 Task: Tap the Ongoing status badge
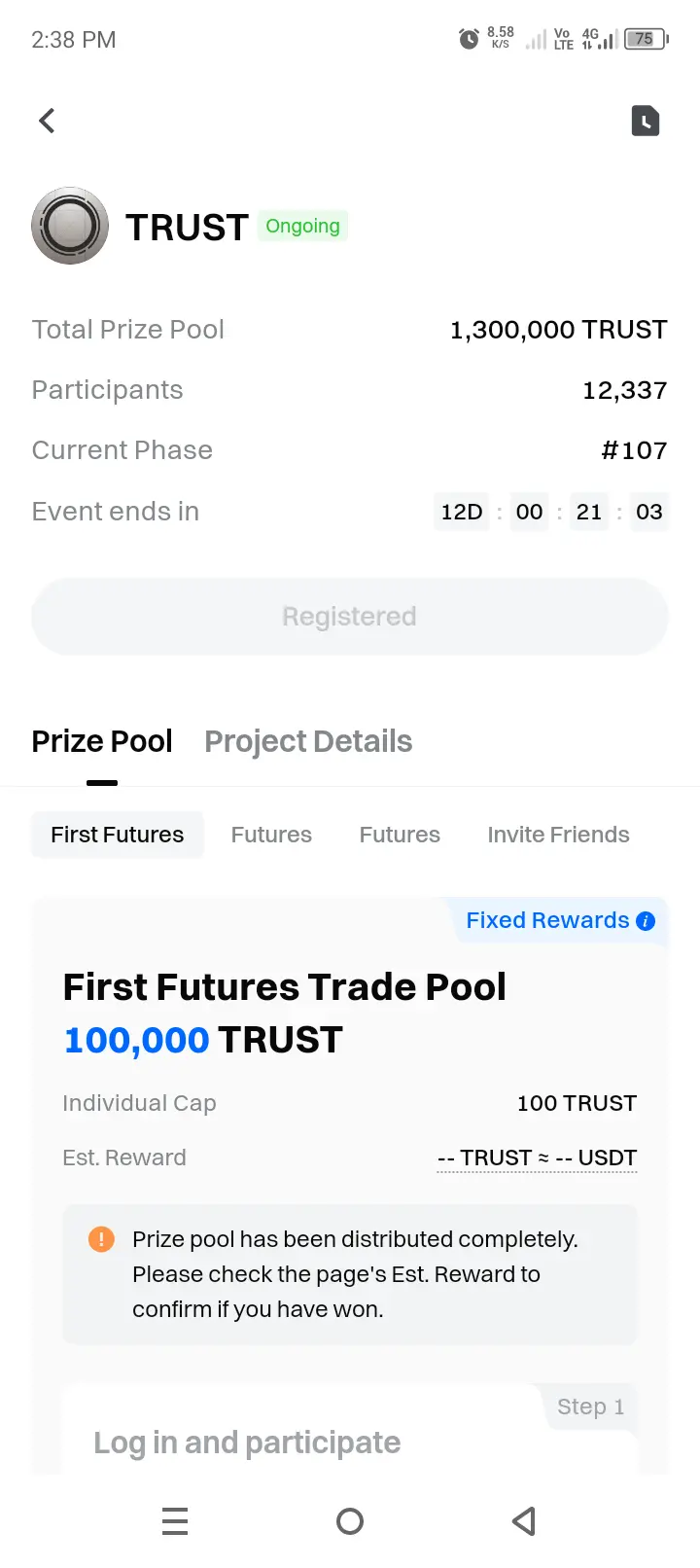coord(302,226)
